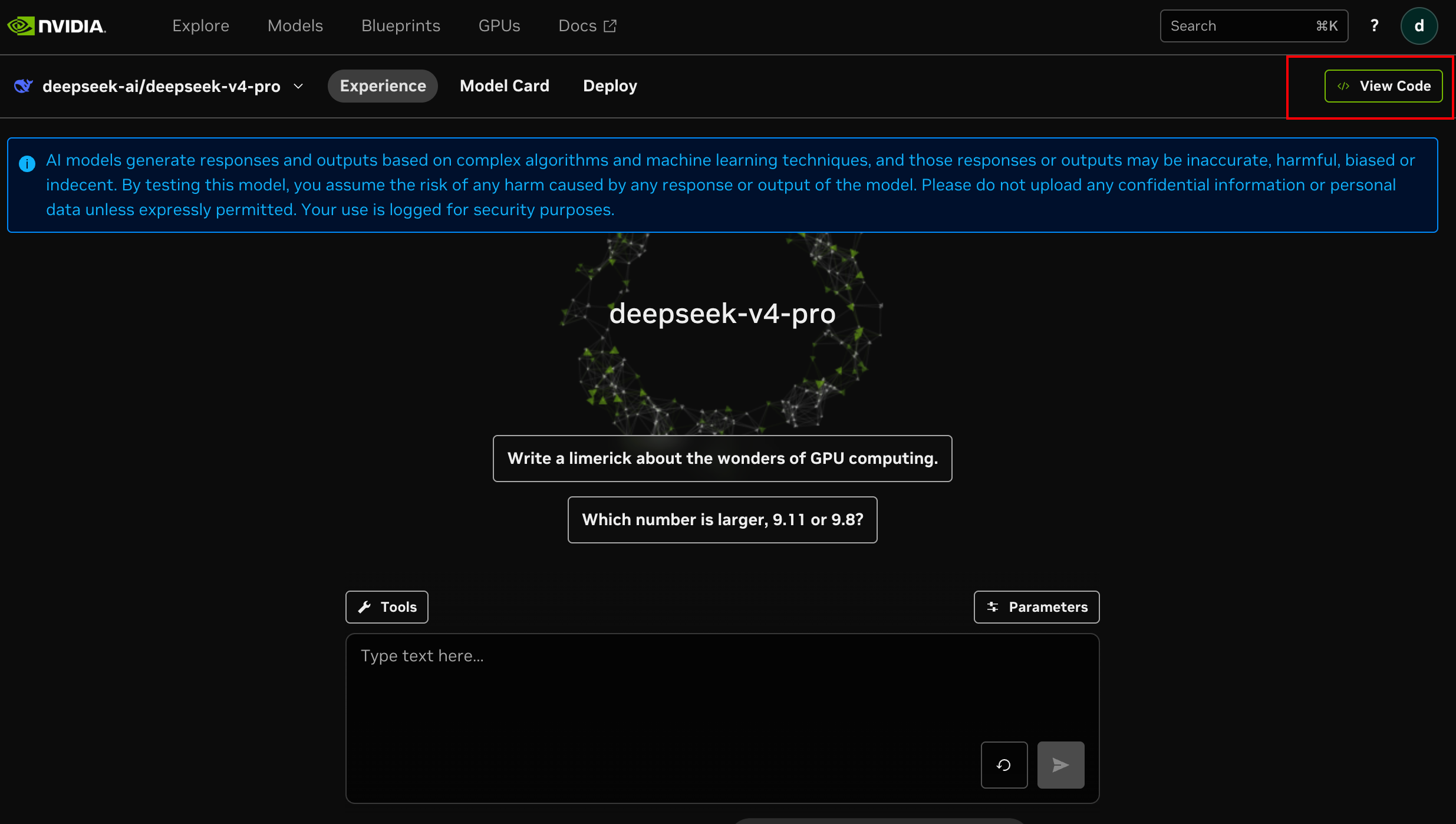Click the NVIDIA logo
This screenshot has width=1456, height=824.
57,26
